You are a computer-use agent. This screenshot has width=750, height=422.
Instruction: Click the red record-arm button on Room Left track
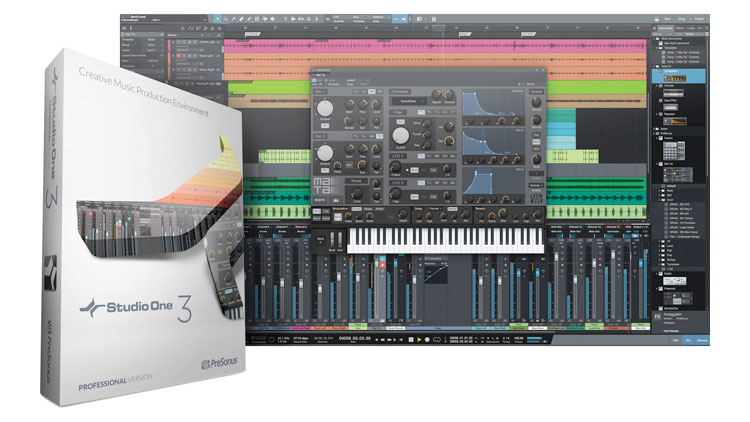click(179, 56)
